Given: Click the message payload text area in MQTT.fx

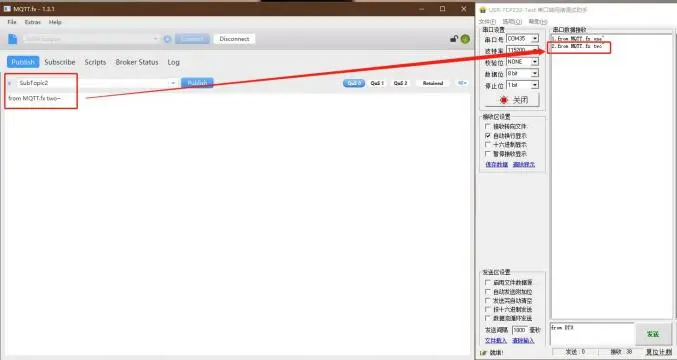Looking at the screenshot, I should click(x=237, y=224).
